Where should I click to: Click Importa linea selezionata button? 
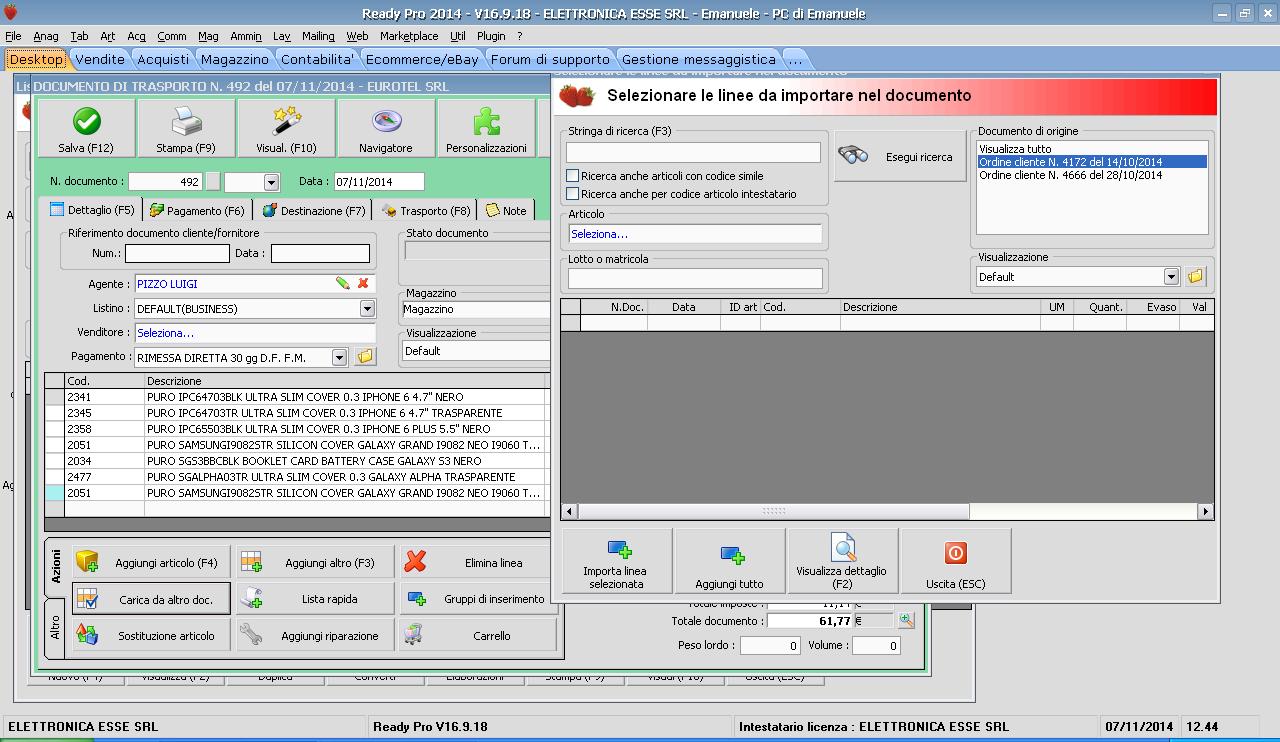pyautogui.click(x=617, y=562)
